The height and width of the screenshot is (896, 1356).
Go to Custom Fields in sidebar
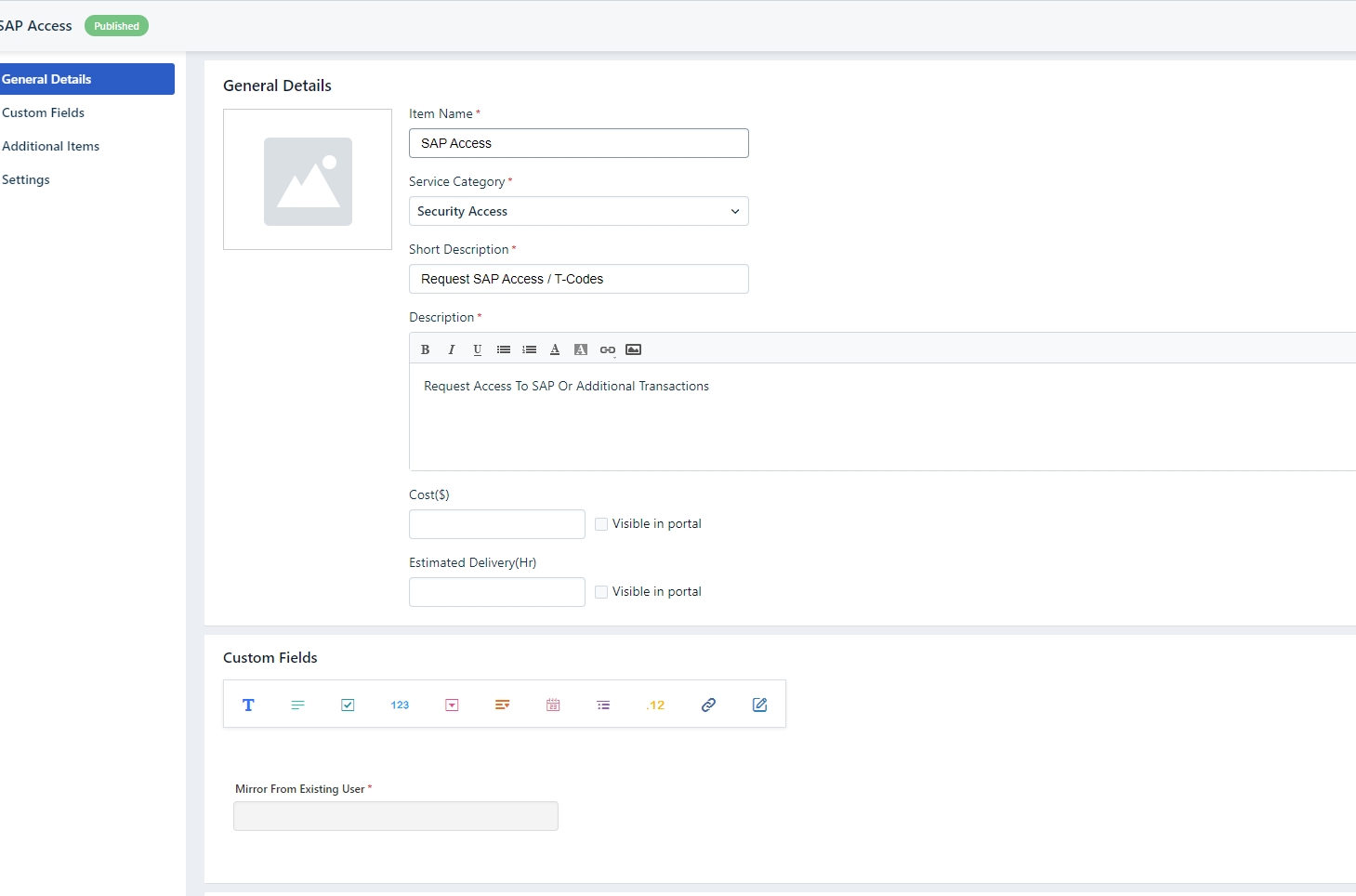(43, 112)
